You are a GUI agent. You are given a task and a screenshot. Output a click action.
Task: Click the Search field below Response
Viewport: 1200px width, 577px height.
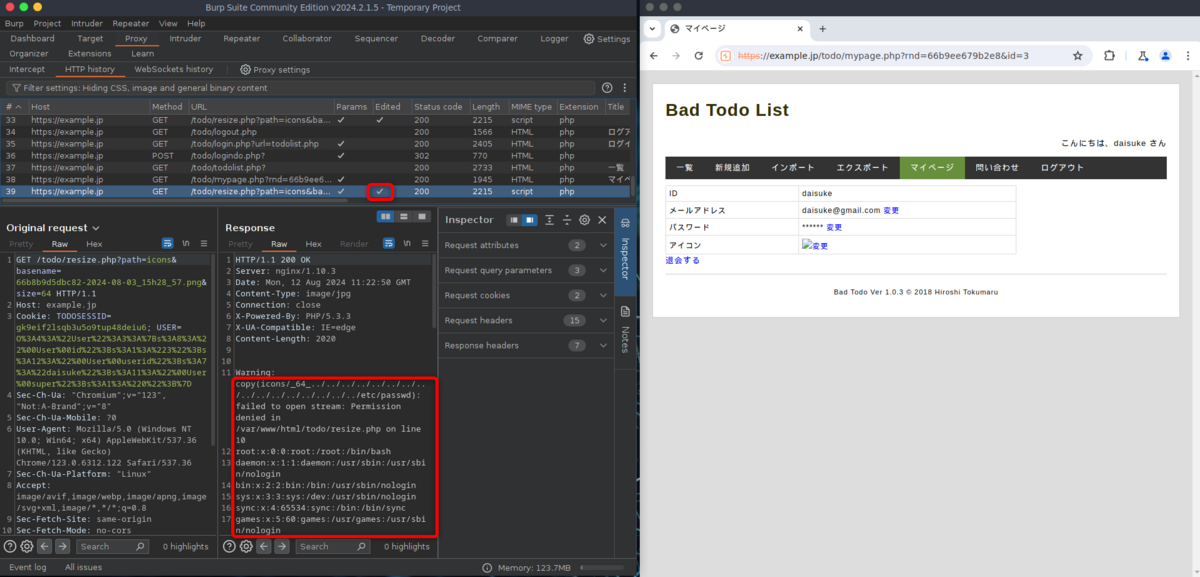coord(334,546)
